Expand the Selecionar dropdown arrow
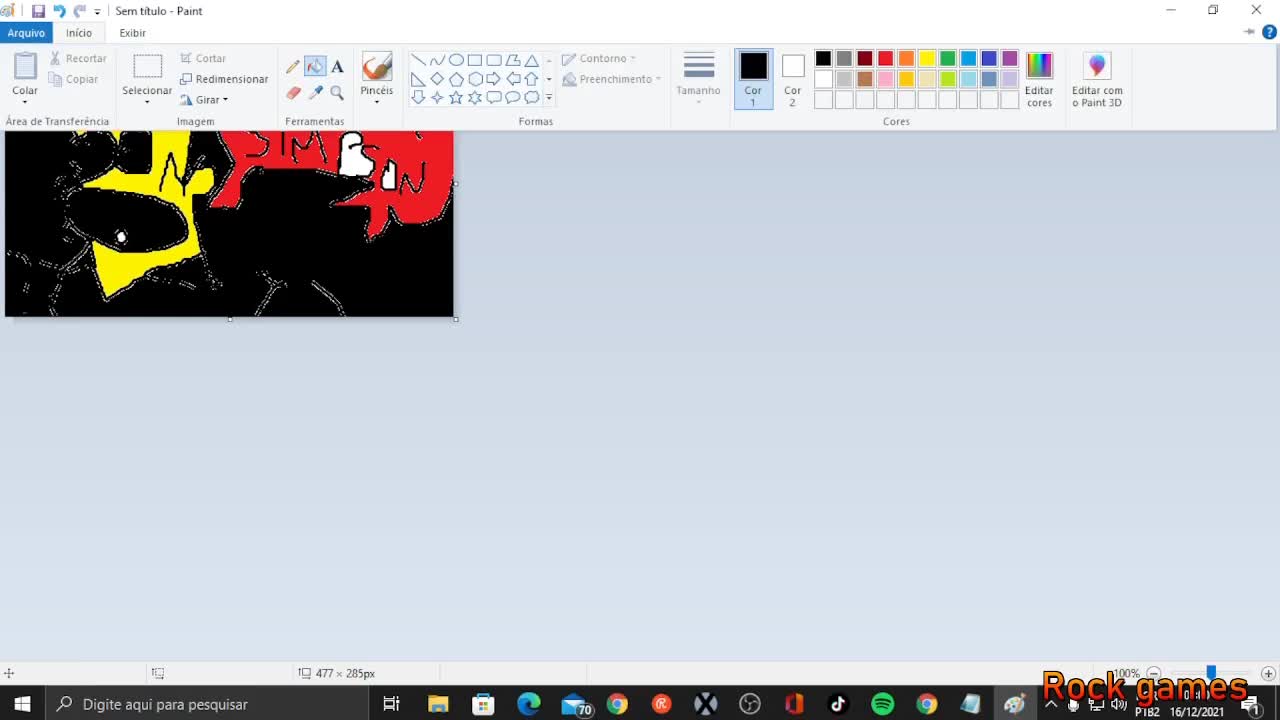Screen dimensions: 1280x720 (x=147, y=102)
